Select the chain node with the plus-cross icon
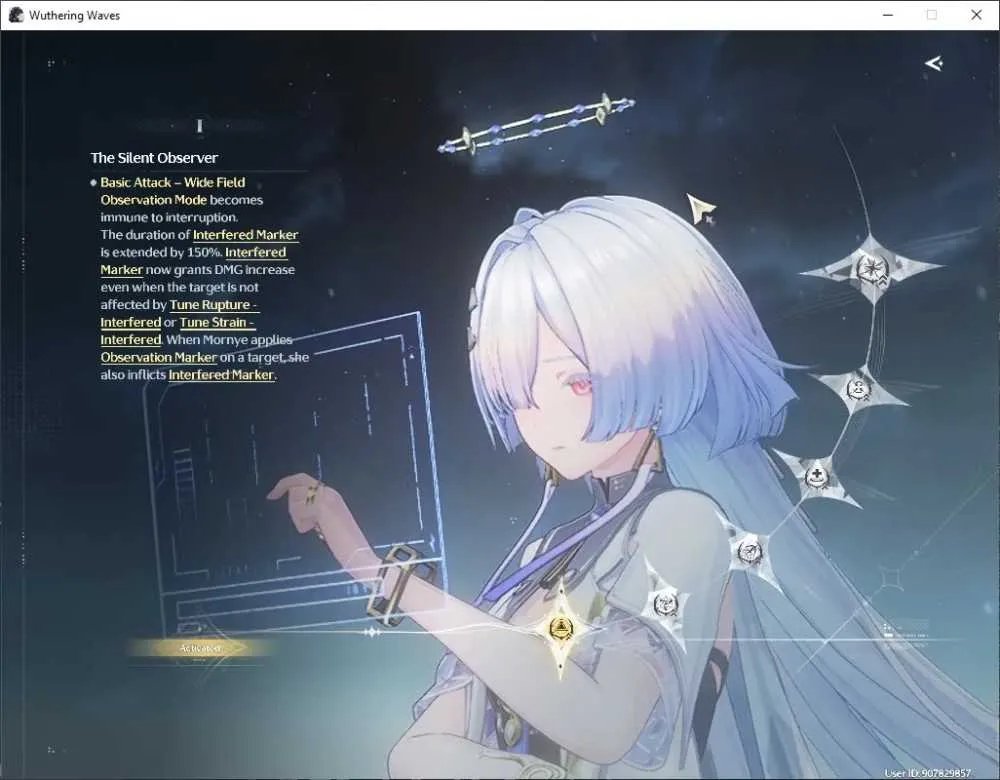This screenshot has width=1000, height=780. pyautogui.click(x=816, y=477)
